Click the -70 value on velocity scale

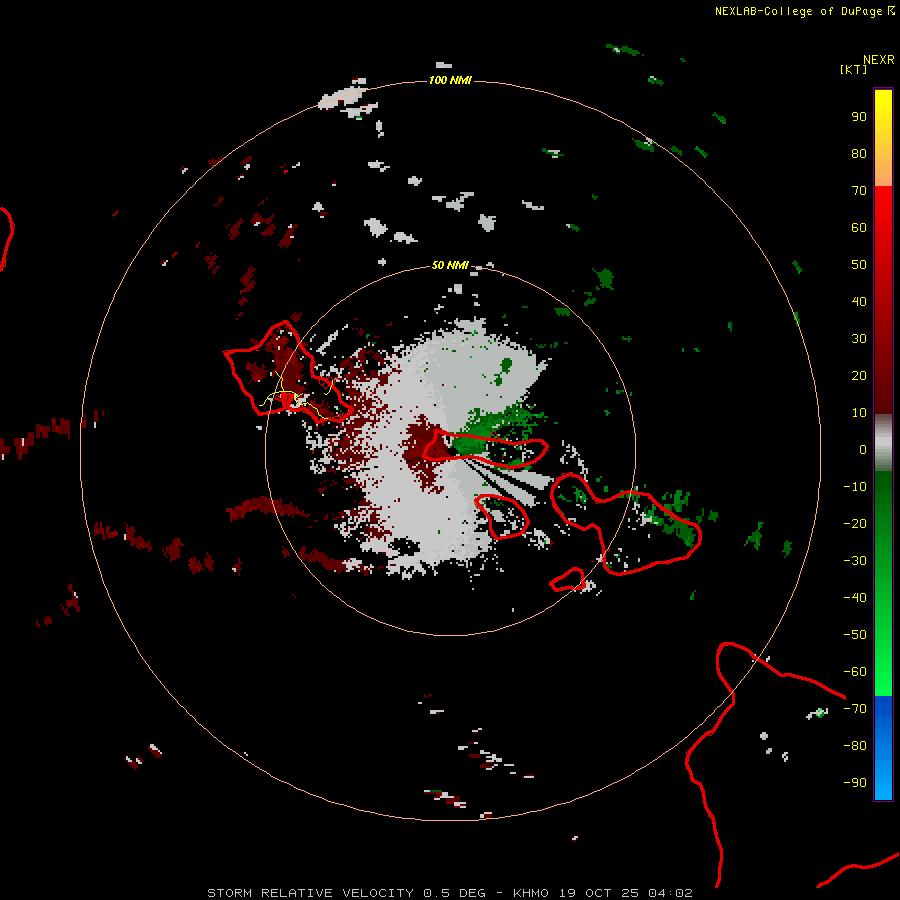tap(855, 709)
